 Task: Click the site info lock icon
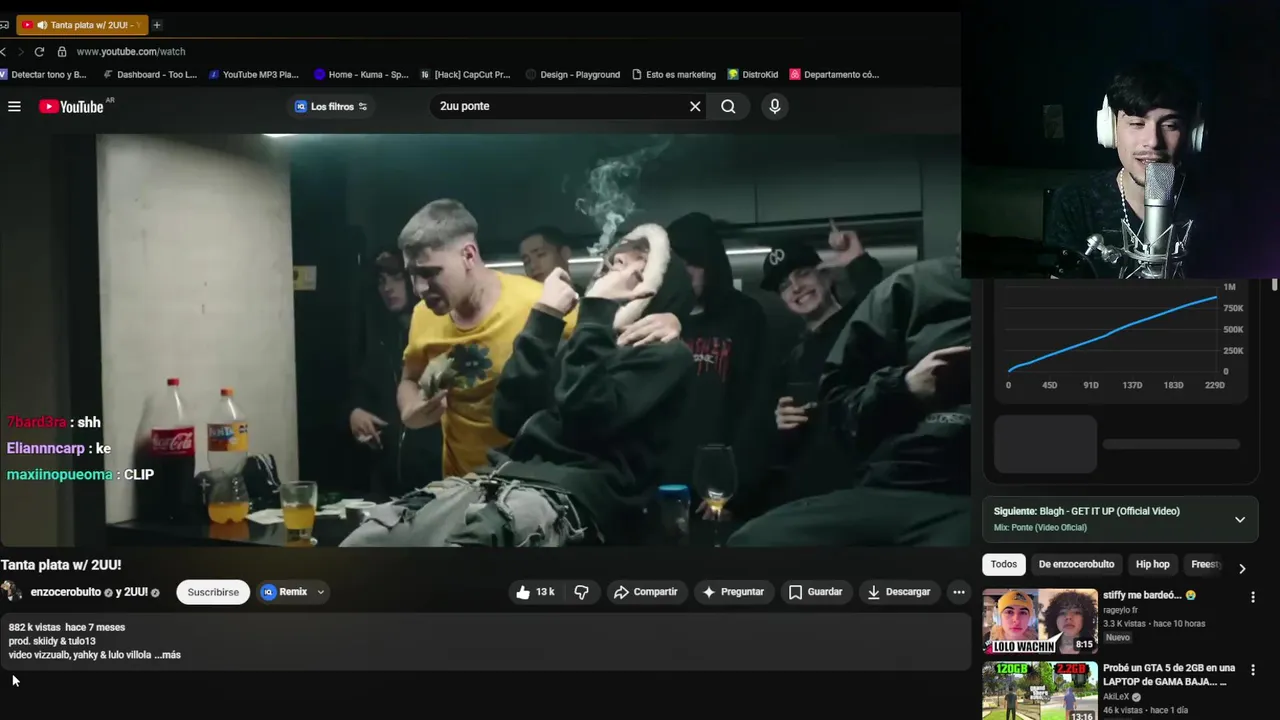coord(62,51)
